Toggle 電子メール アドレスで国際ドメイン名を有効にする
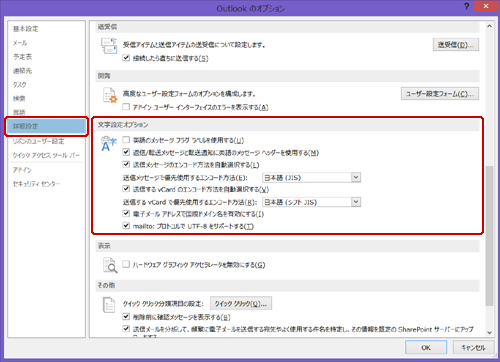 pyautogui.click(x=126, y=214)
